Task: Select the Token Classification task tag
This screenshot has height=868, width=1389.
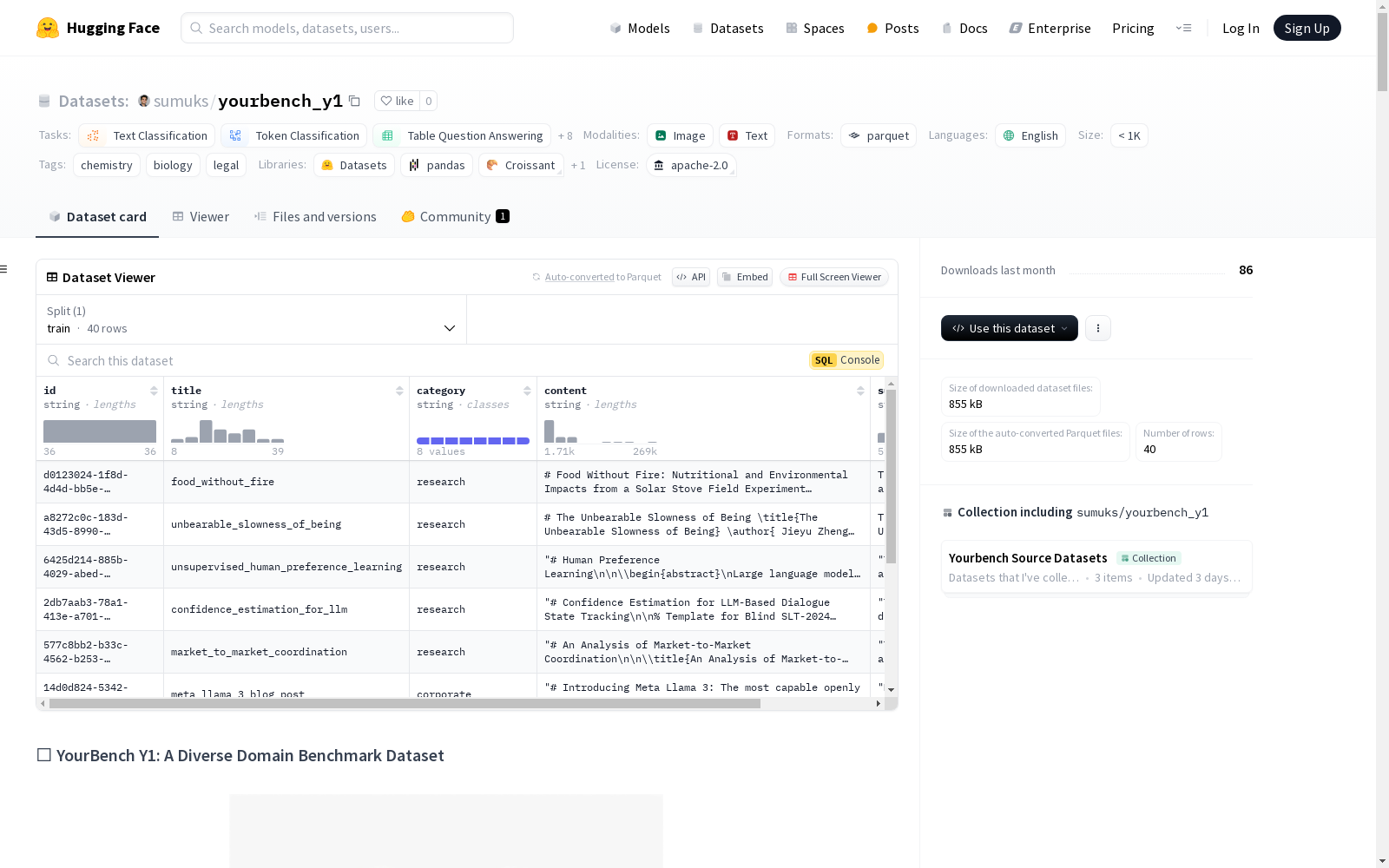Action: [295, 135]
